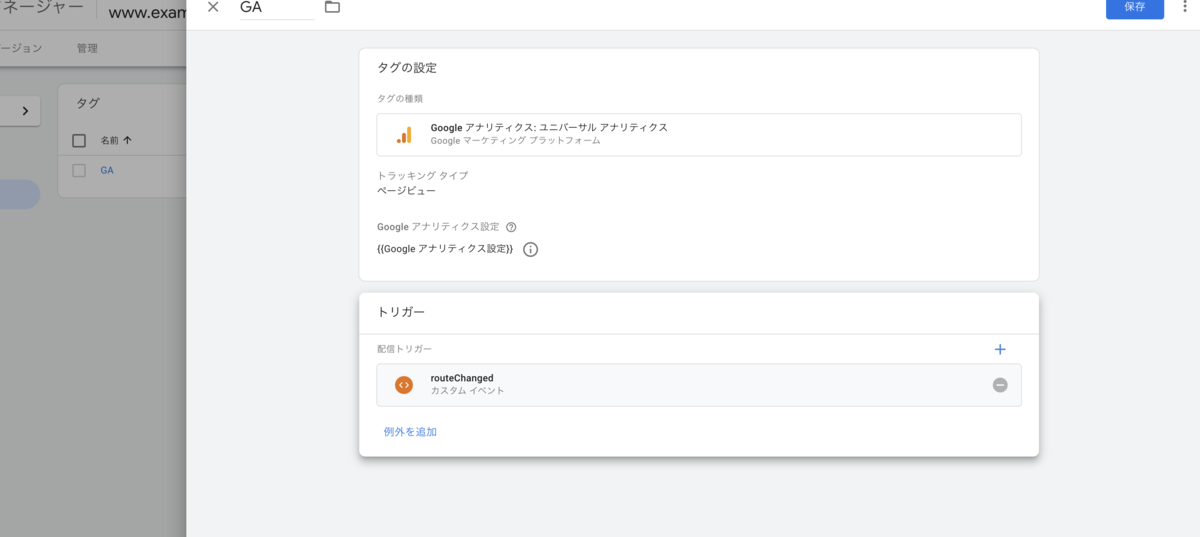Image resolution: width=1200 pixels, height=537 pixels.
Task: Switch to the 管理 admin tab
Action: (x=87, y=48)
